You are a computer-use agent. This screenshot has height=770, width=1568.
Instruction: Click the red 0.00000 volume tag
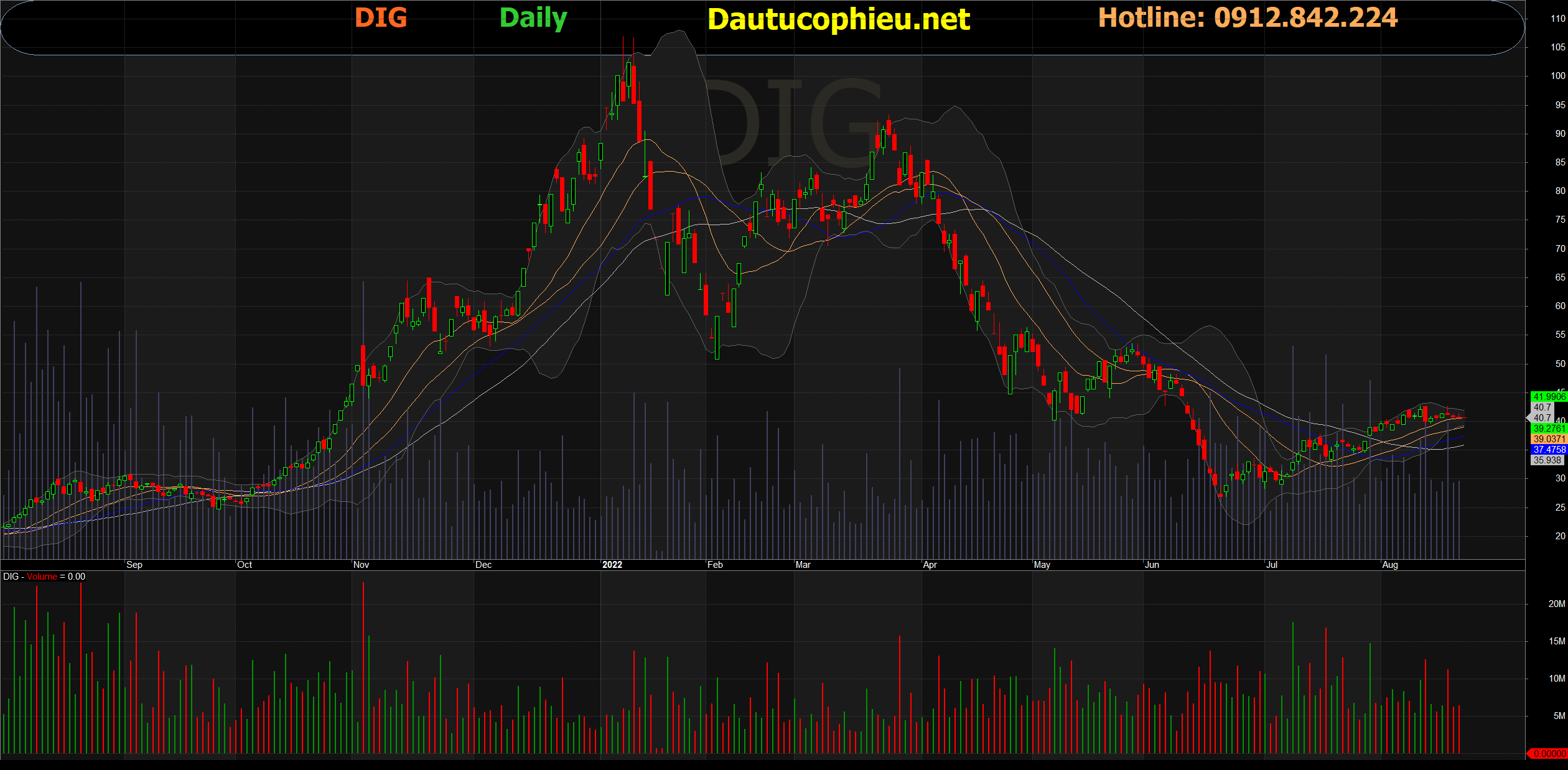click(x=1548, y=754)
